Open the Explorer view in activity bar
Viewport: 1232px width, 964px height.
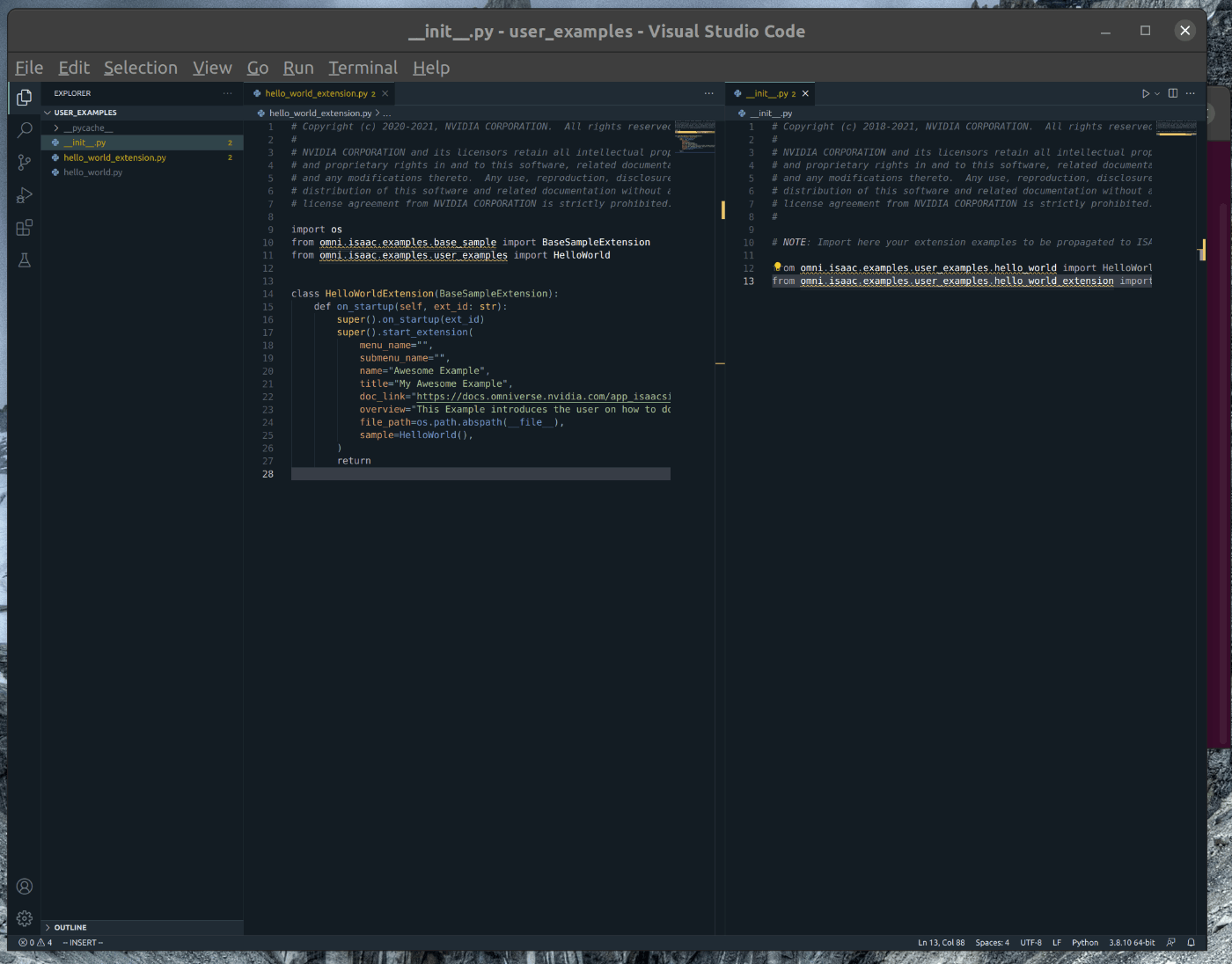coord(25,98)
